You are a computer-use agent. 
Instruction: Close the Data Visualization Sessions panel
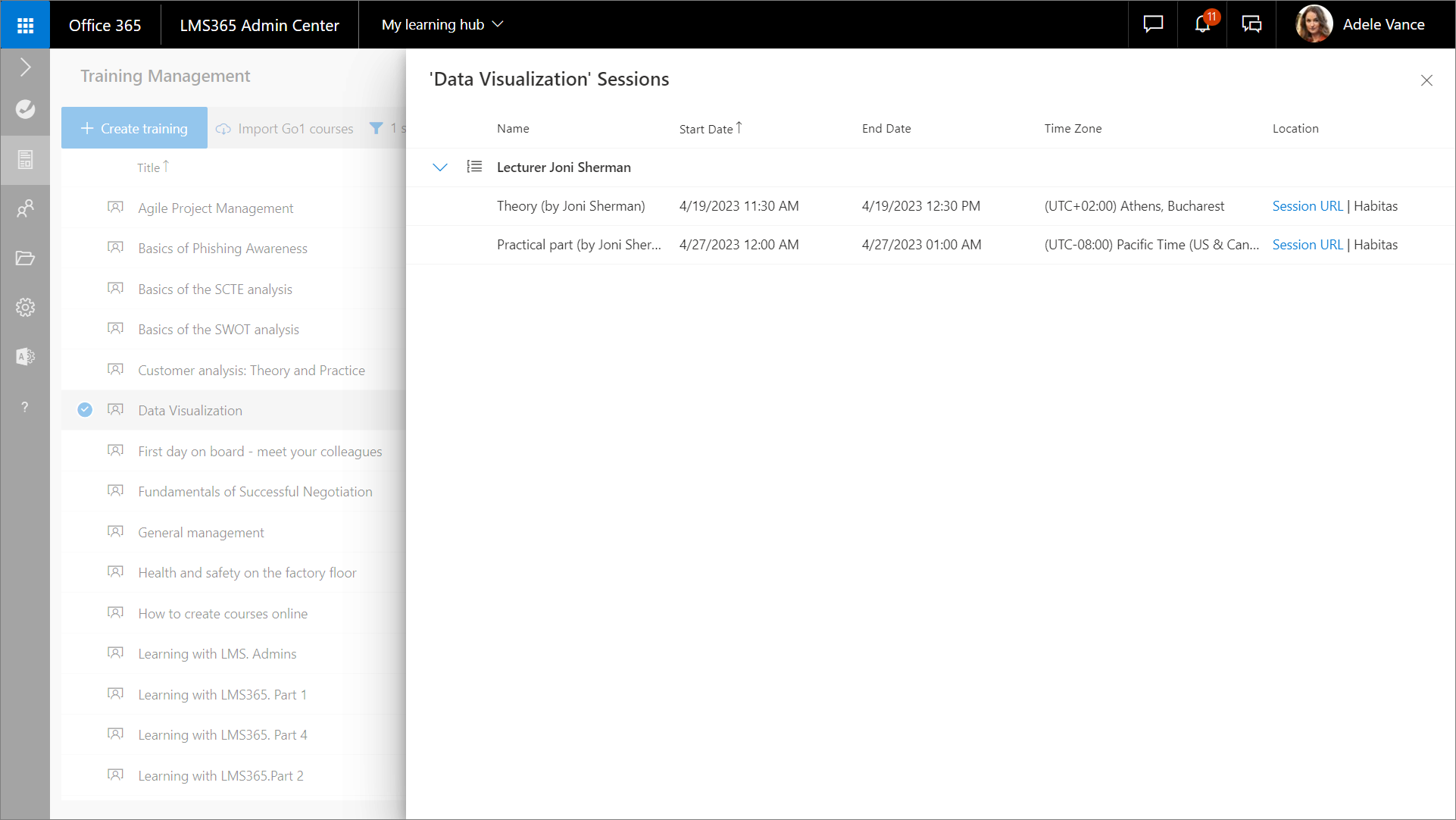coord(1426,80)
